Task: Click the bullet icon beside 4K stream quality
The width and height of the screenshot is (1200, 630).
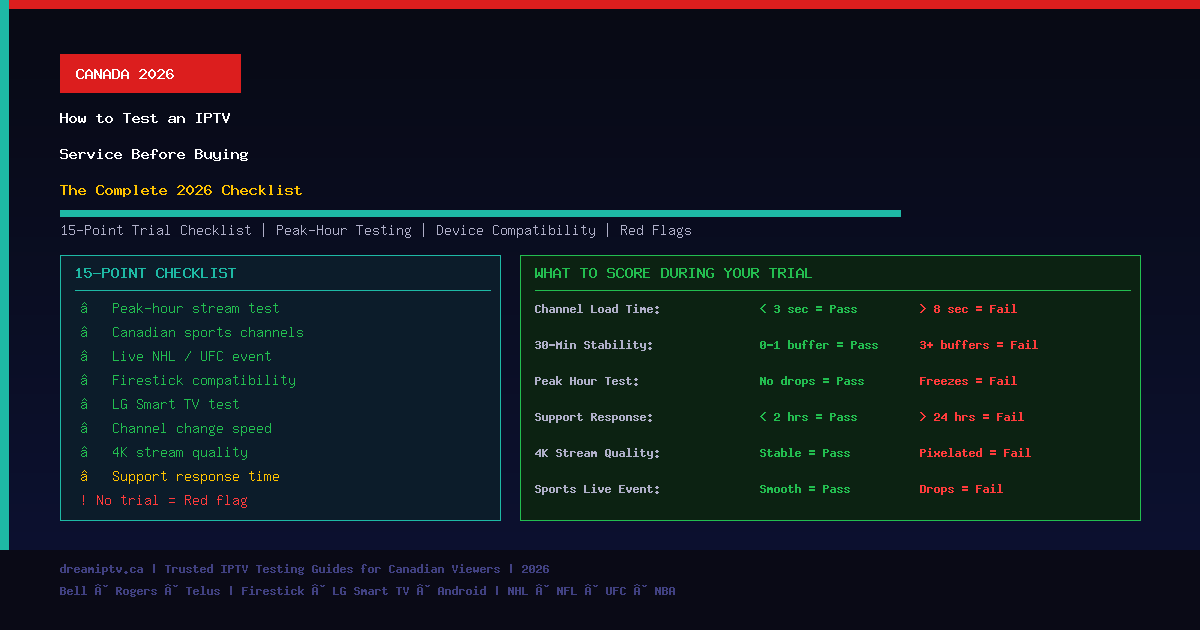Action: (85, 453)
